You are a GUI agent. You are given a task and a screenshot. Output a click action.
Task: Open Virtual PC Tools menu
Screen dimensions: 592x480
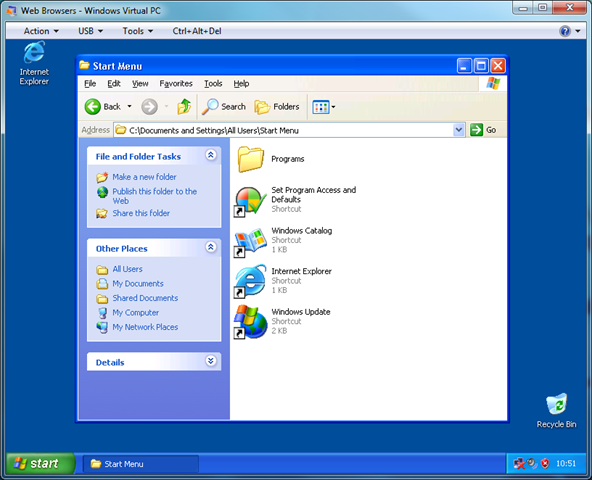[x=137, y=31]
